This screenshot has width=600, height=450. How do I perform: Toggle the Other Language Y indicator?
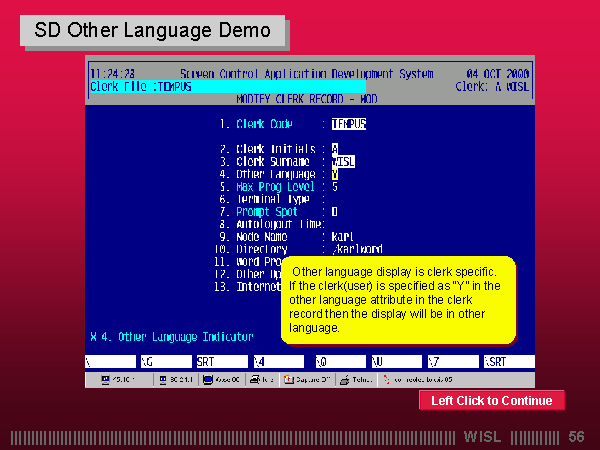coord(335,174)
